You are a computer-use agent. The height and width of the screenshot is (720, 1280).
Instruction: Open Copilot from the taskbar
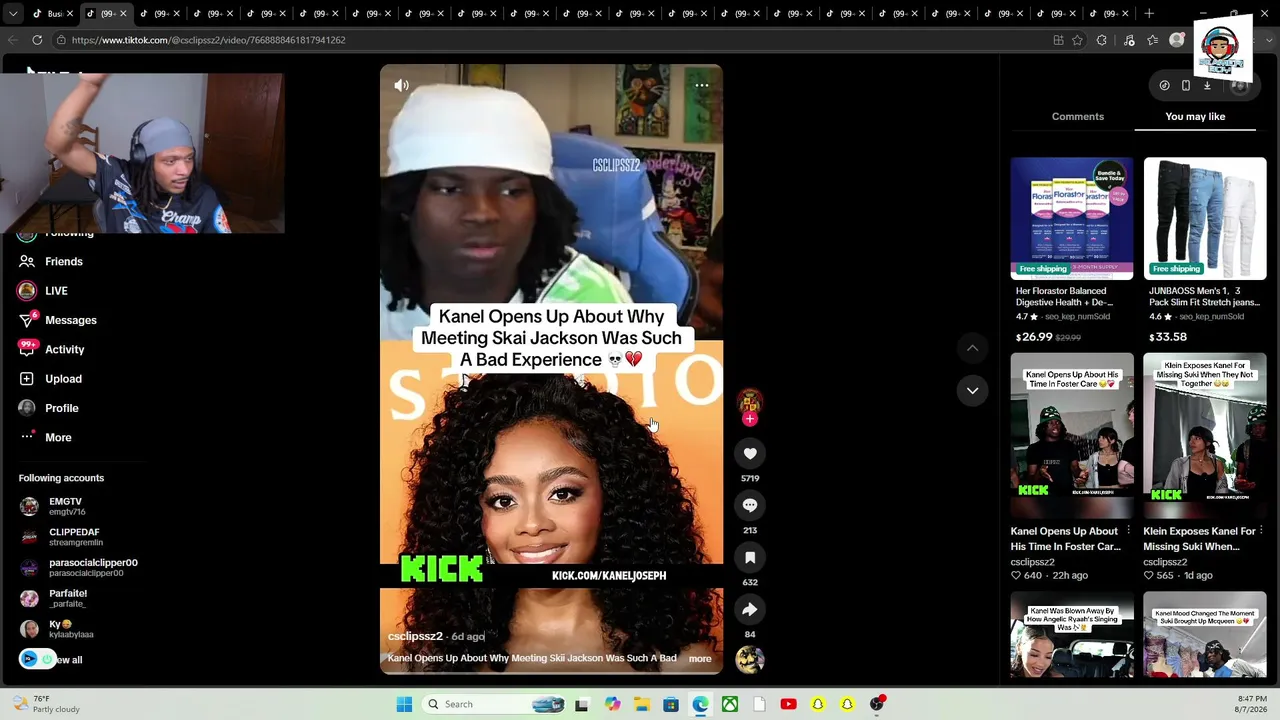coord(612,704)
